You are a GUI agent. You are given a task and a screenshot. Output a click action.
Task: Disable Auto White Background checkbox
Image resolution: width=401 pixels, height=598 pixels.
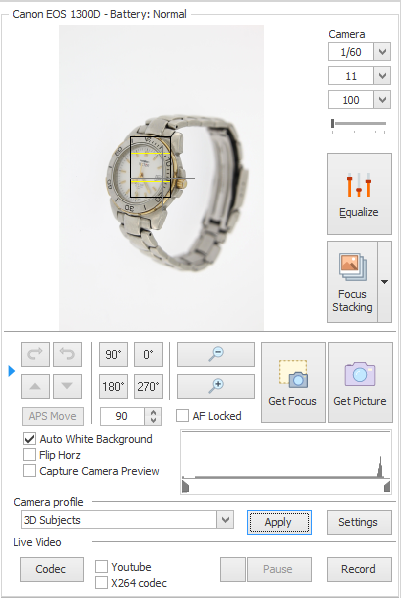[x=29, y=439]
